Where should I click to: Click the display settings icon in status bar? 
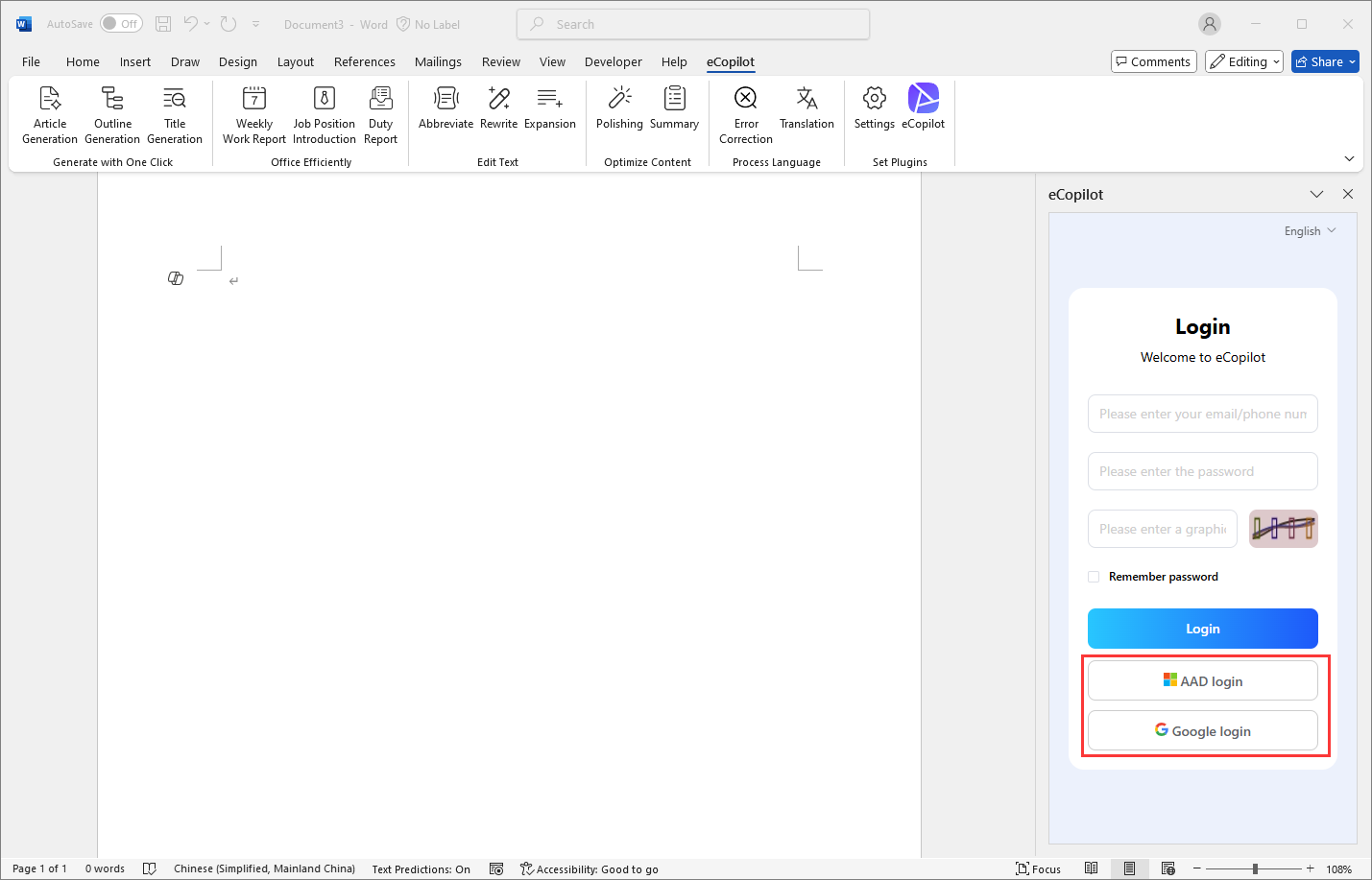coord(496,868)
